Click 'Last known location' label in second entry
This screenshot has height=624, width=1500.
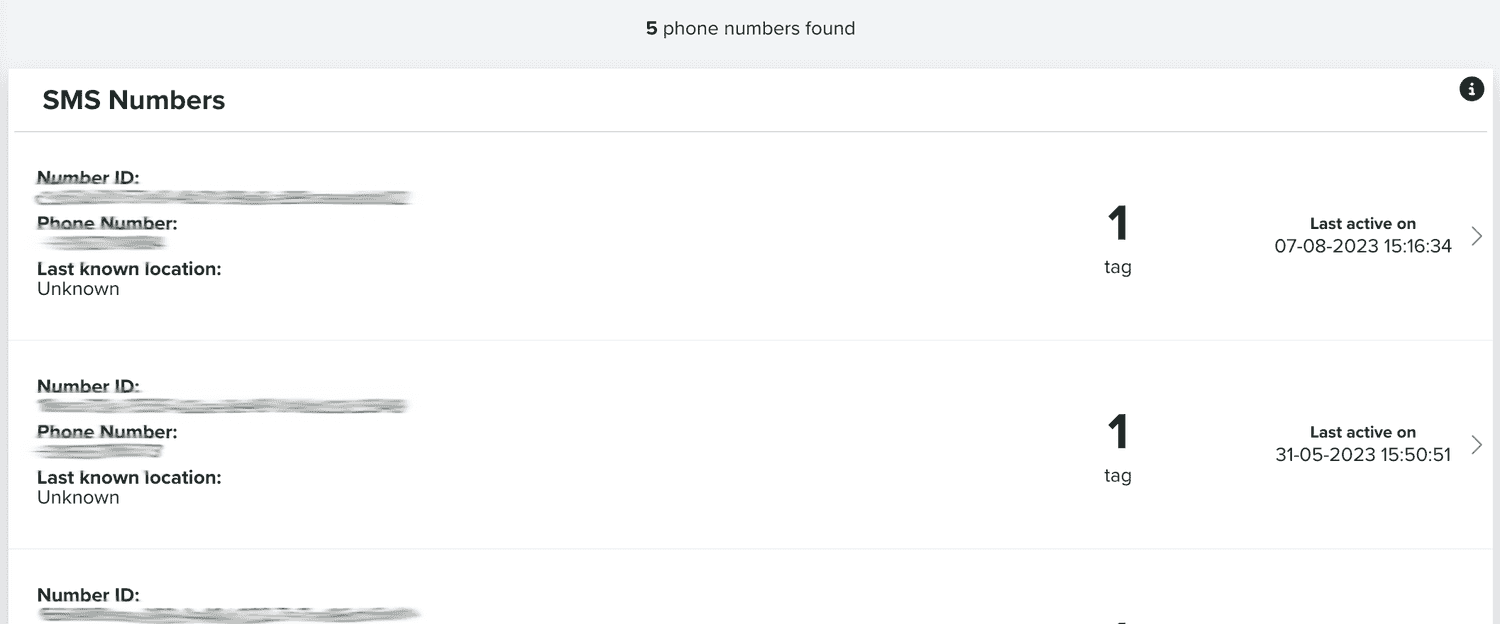[129, 478]
